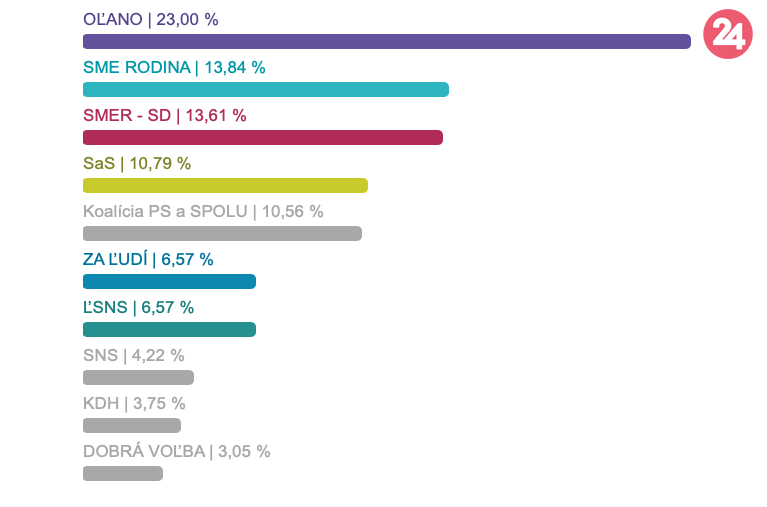Screen dimensions: 767x507
Task: Click the gray KDH bar
Action: [x=132, y=425]
